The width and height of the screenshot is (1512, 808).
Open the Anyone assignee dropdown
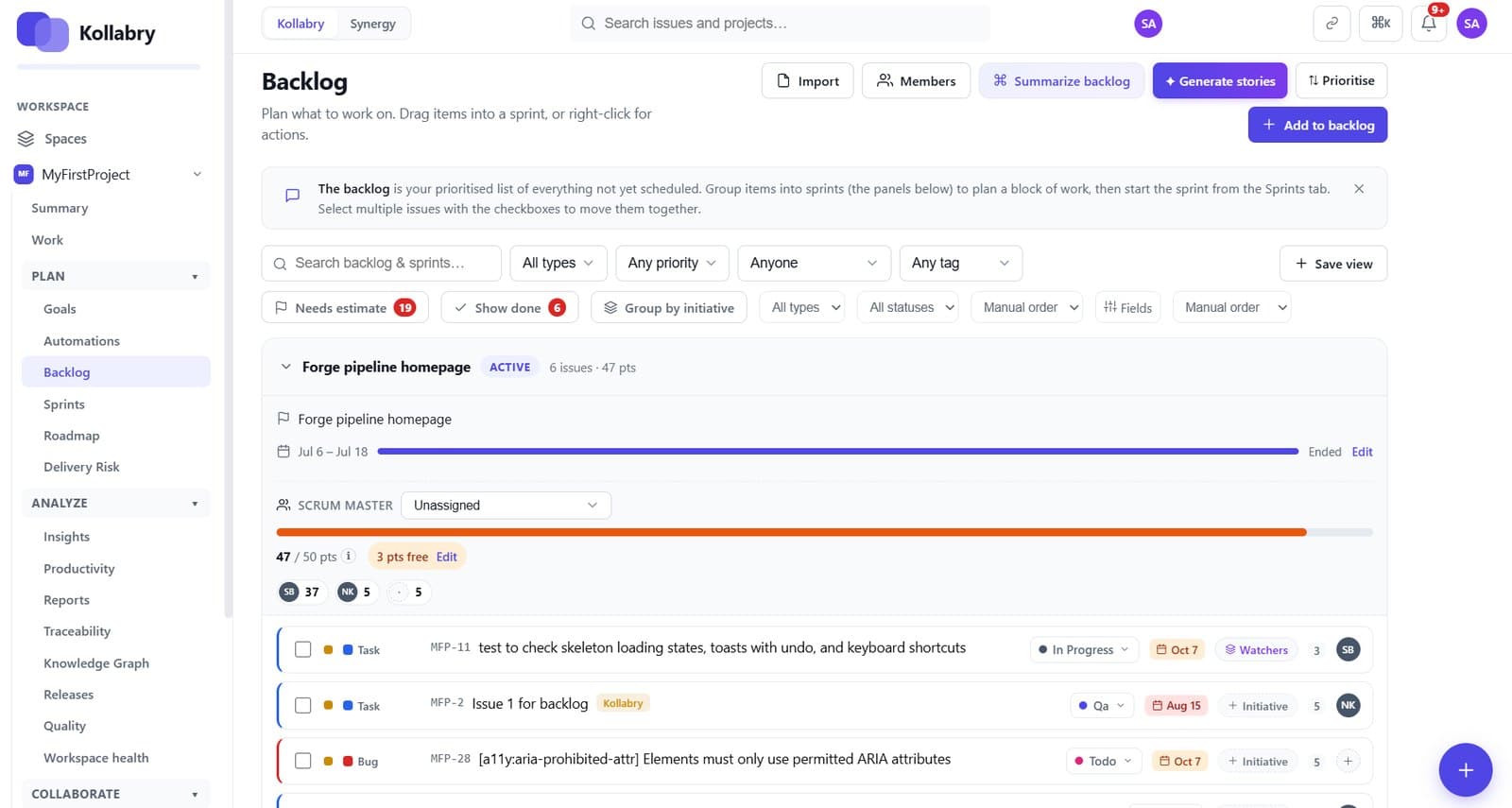click(814, 263)
